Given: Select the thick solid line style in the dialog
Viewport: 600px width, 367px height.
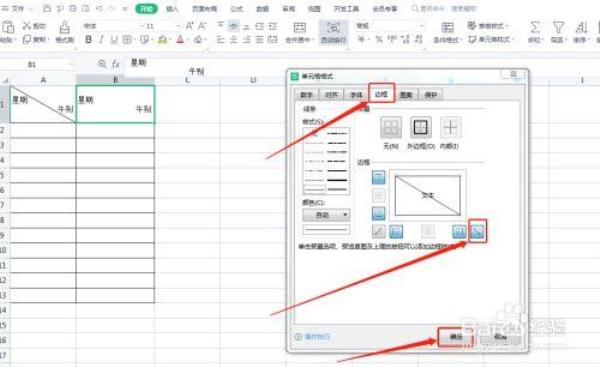Looking at the screenshot, I should point(337,180).
